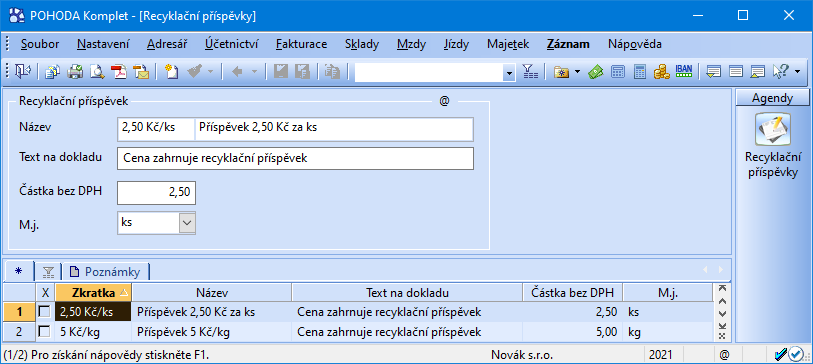The width and height of the screenshot is (813, 364).
Task: Open the Recyklační příspěvky agenda icon
Action: [773, 130]
